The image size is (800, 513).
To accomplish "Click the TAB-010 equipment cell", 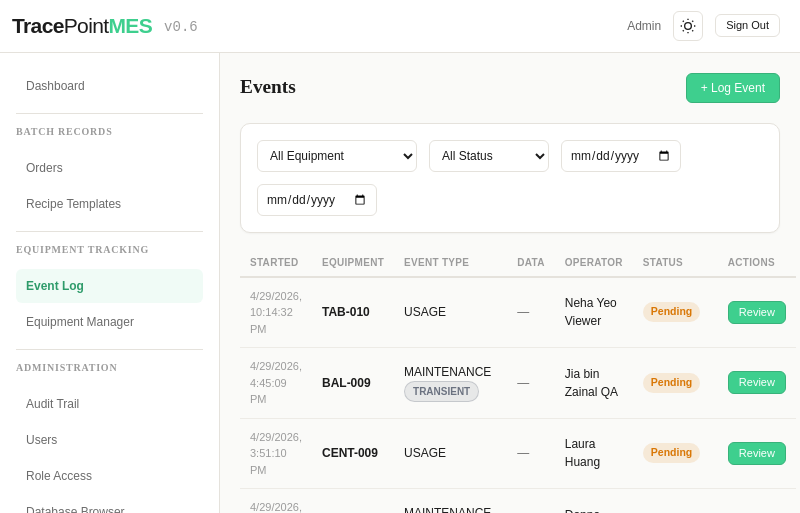I will tap(345, 312).
